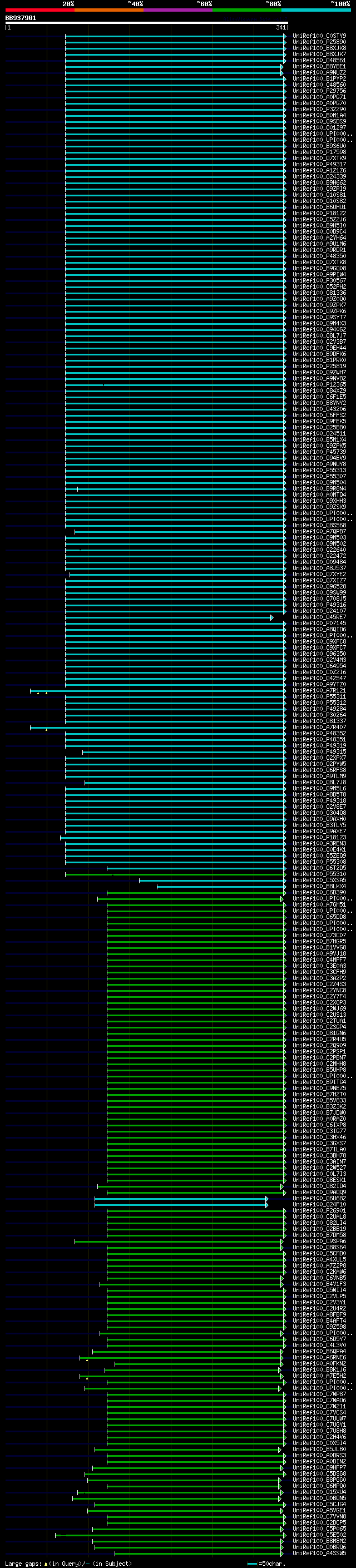The width and height of the screenshot is (356, 1568).
Task: Select hit label UniRef100_B5JLB0
Action: pyautogui.click(x=319, y=1450)
